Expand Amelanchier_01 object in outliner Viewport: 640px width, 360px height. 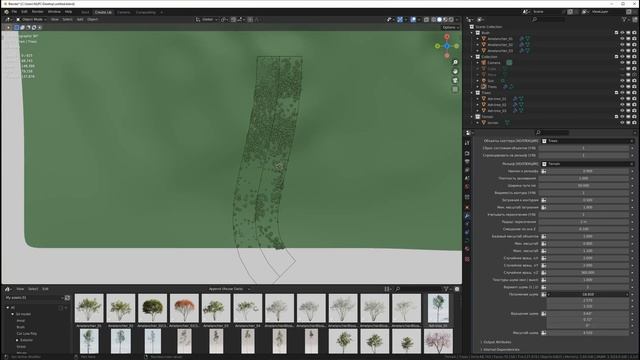[478, 39]
